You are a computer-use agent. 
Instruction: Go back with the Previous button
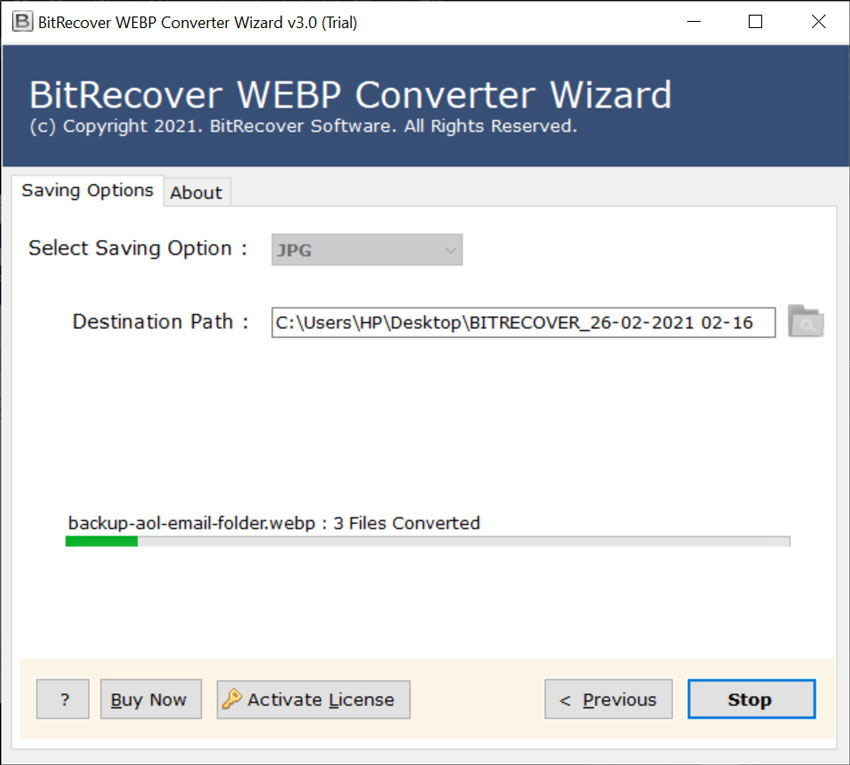(608, 699)
